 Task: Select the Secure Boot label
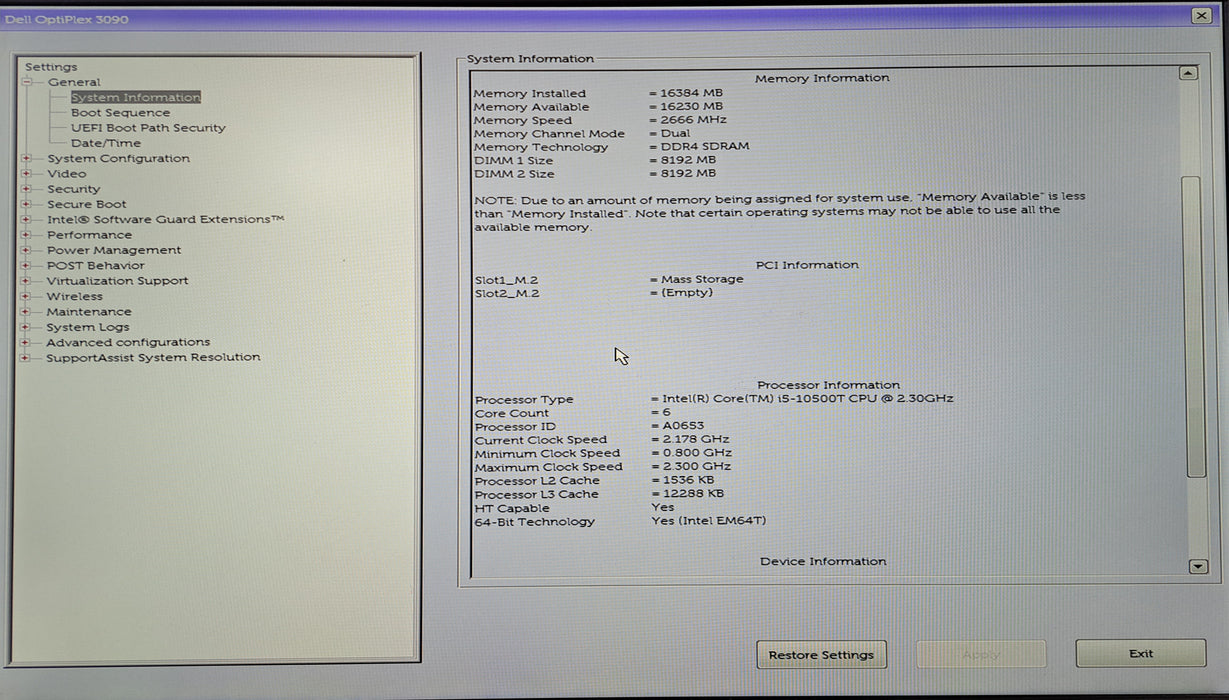pos(86,204)
